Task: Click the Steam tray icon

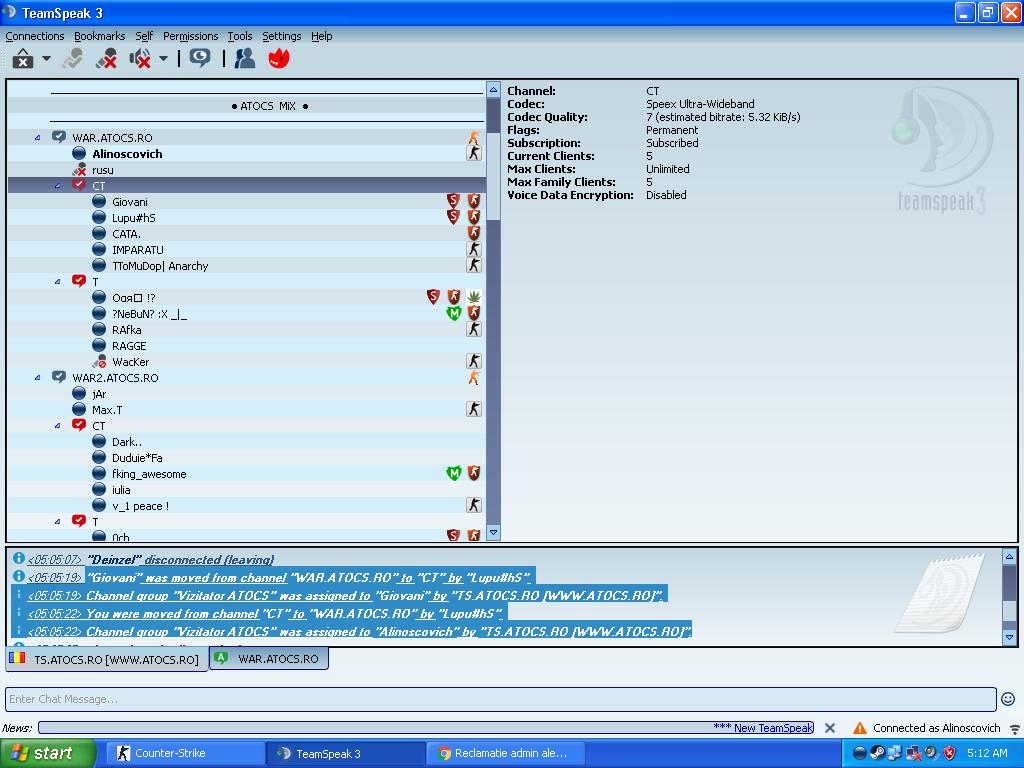Action: (x=878, y=753)
